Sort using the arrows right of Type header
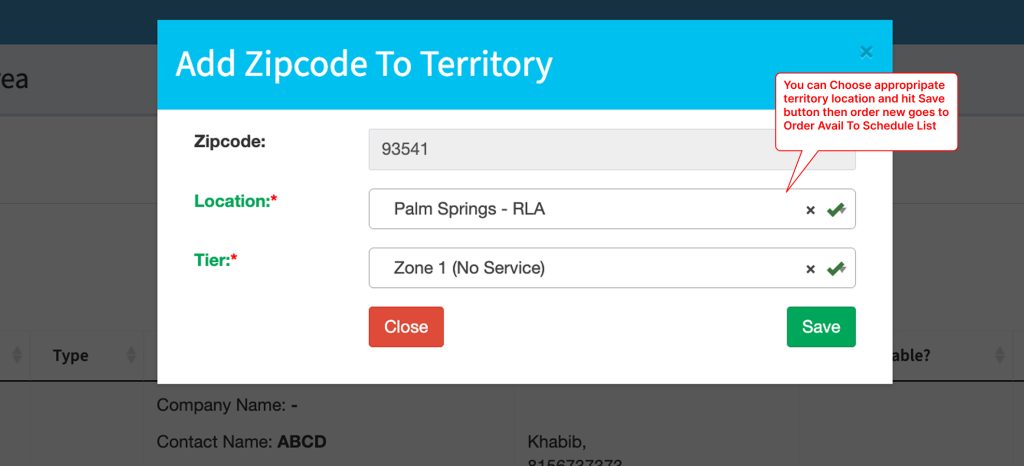The image size is (1024, 466). (131, 355)
